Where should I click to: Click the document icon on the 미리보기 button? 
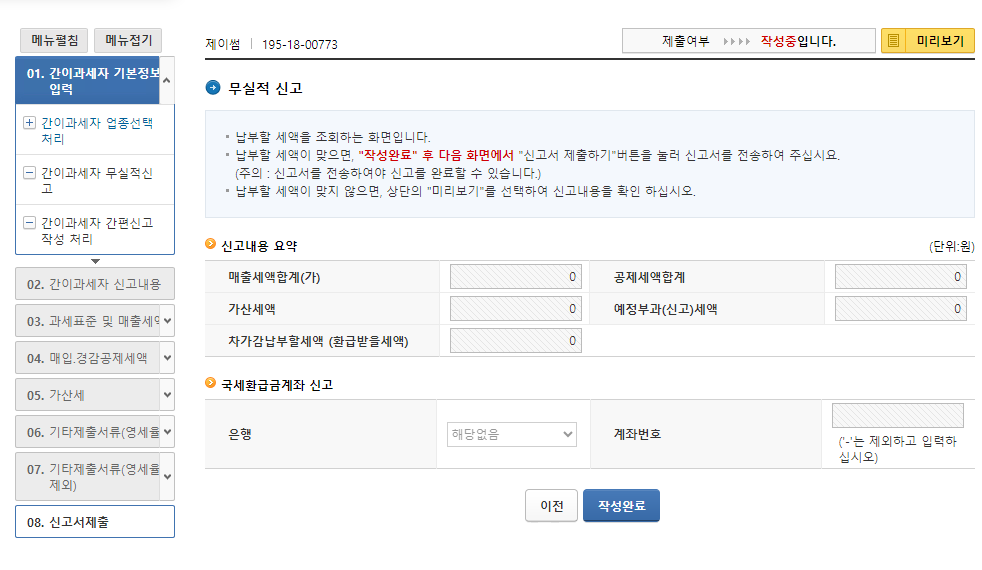pos(894,41)
